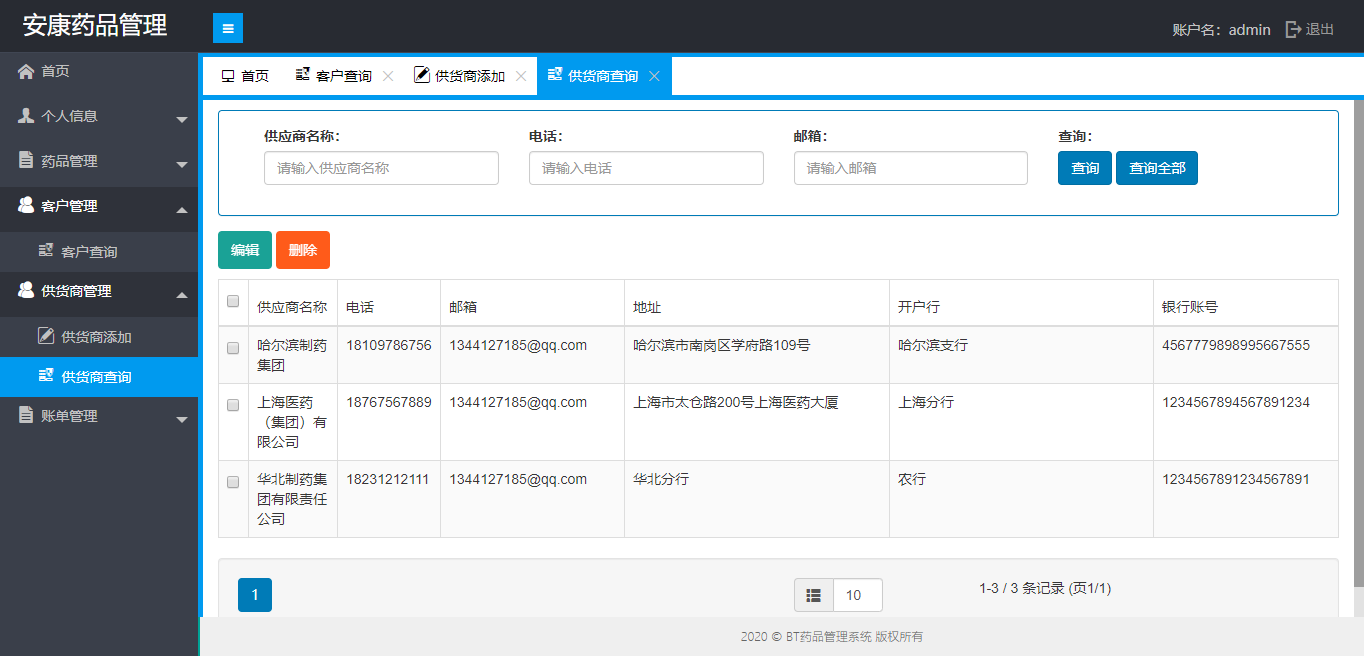Screen dimensions: 1364x656
Task: Collapse the 客户管理 menu arrow
Action: pyautogui.click(x=182, y=210)
